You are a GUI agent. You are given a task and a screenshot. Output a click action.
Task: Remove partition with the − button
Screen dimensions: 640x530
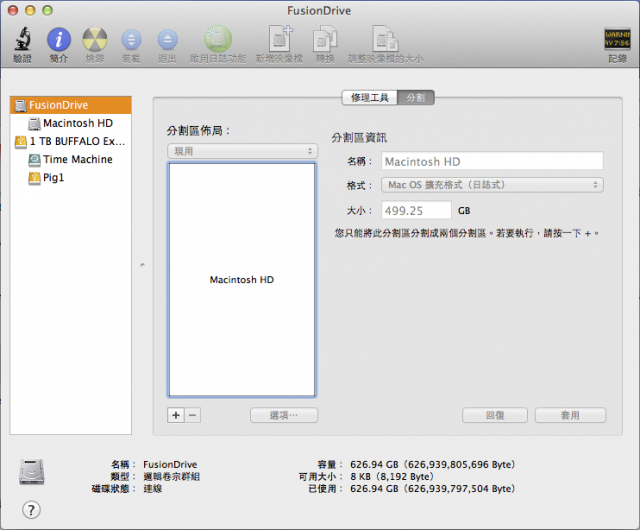193,415
